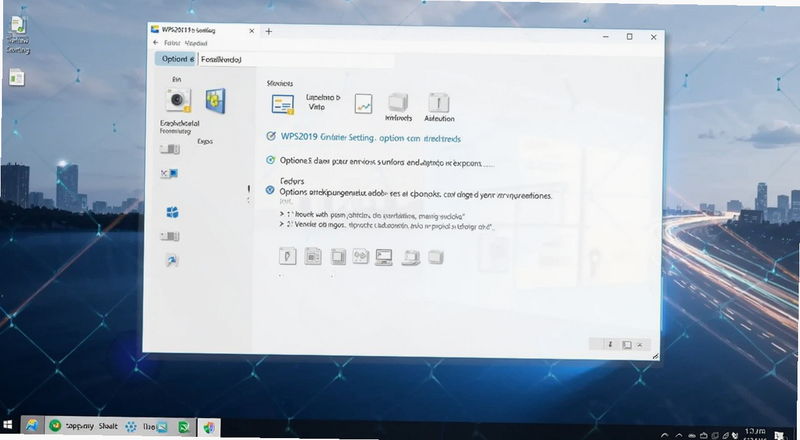This screenshot has height=440, width=800.
Task: Click the Ercpheketal Foominutrg sidebar label
Action: (x=180, y=127)
